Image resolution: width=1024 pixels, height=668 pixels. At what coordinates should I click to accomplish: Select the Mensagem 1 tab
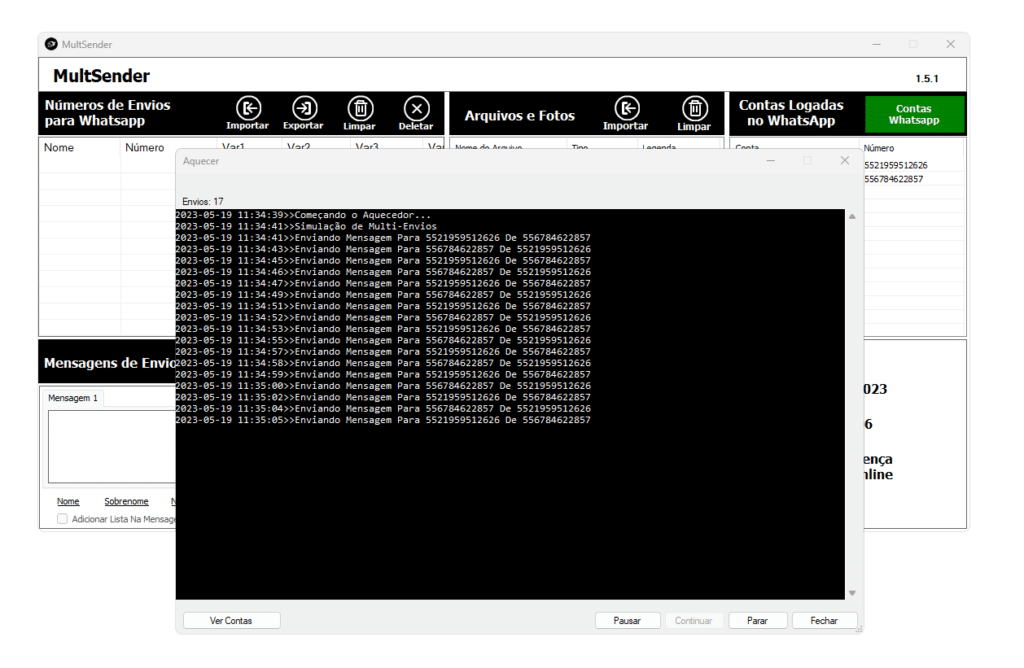pyautogui.click(x=72, y=398)
